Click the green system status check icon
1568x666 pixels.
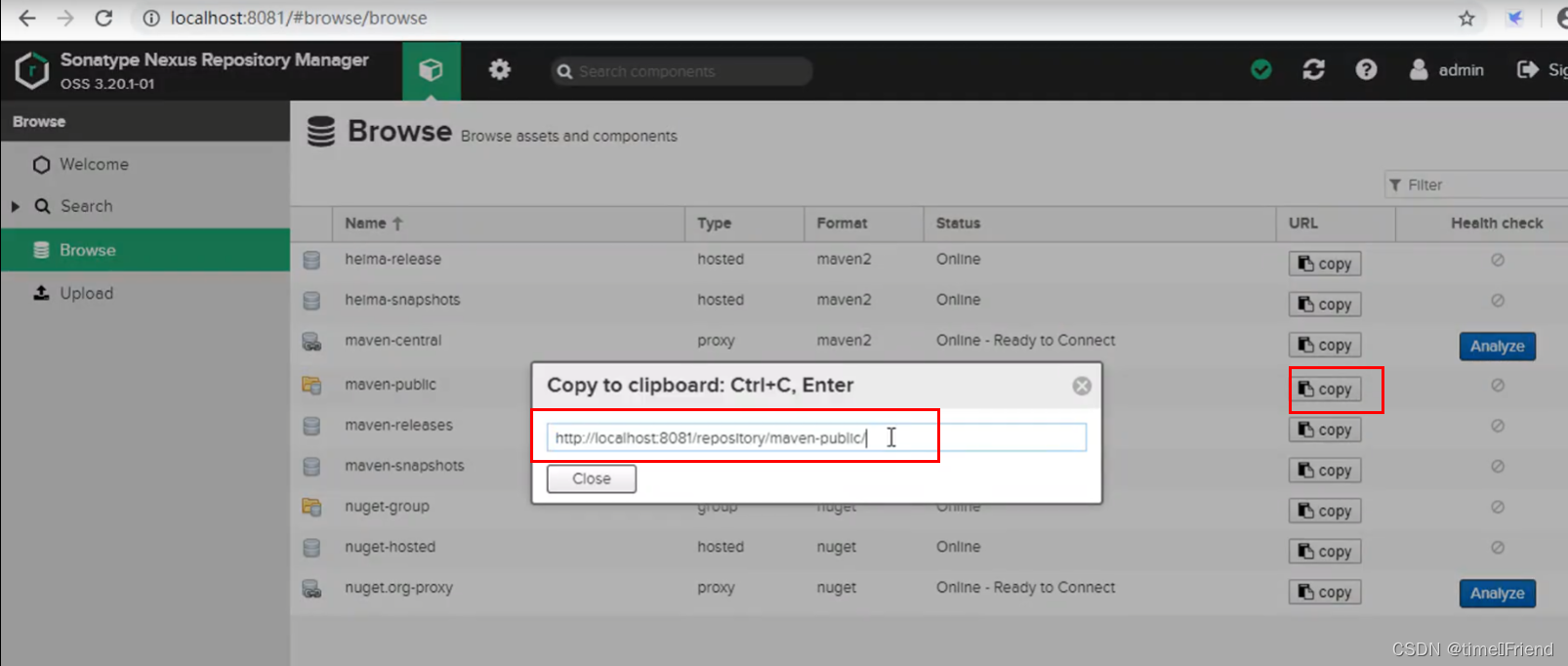(x=1261, y=69)
